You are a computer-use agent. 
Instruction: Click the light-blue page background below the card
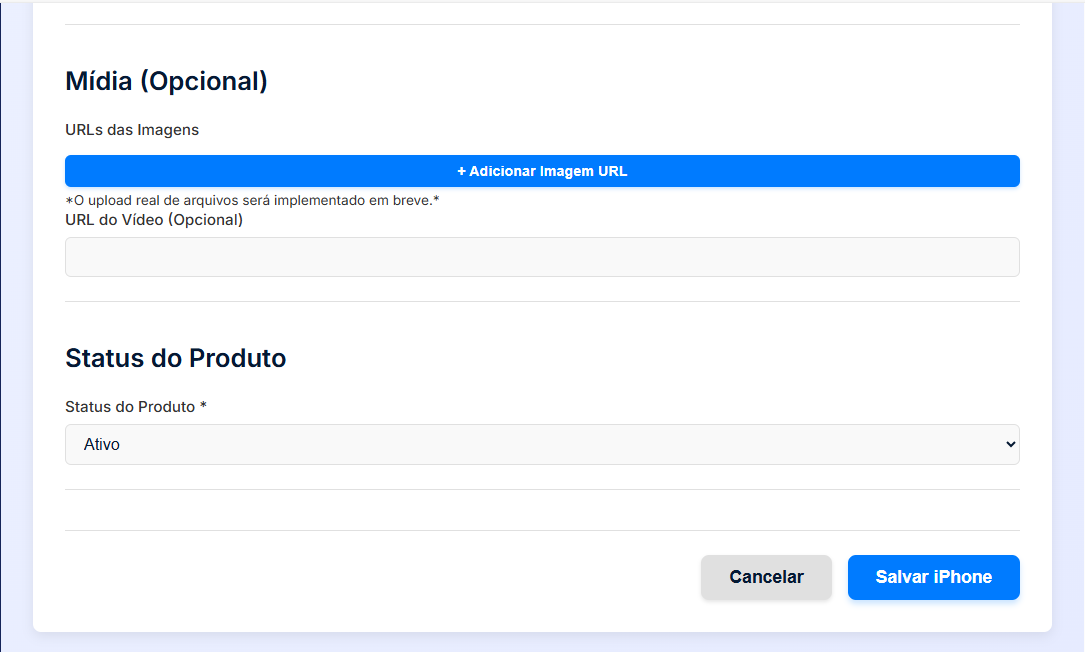(x=542, y=642)
